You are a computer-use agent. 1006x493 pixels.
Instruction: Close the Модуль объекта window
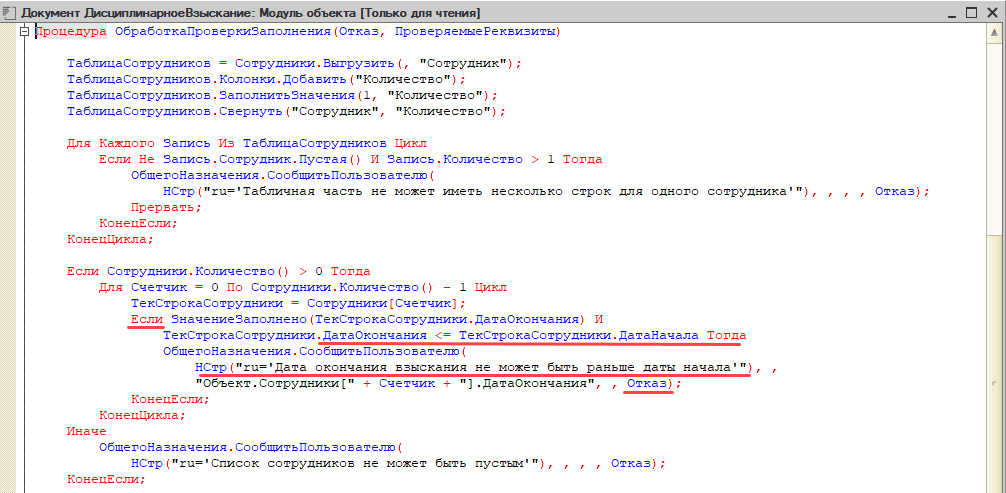coord(991,12)
